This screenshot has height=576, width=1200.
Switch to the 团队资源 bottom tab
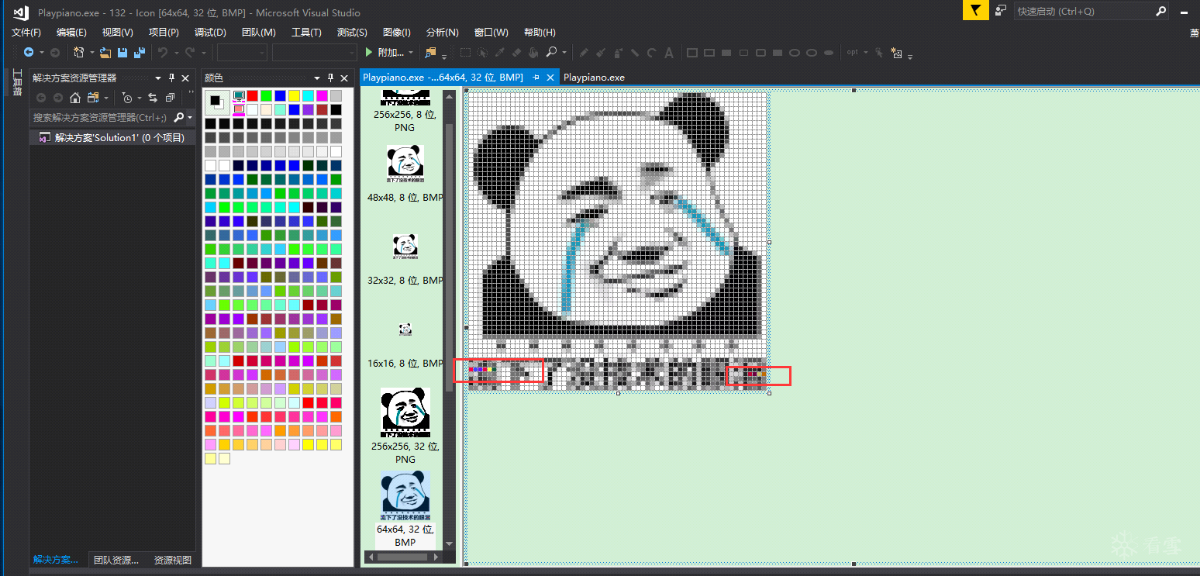click(115, 560)
